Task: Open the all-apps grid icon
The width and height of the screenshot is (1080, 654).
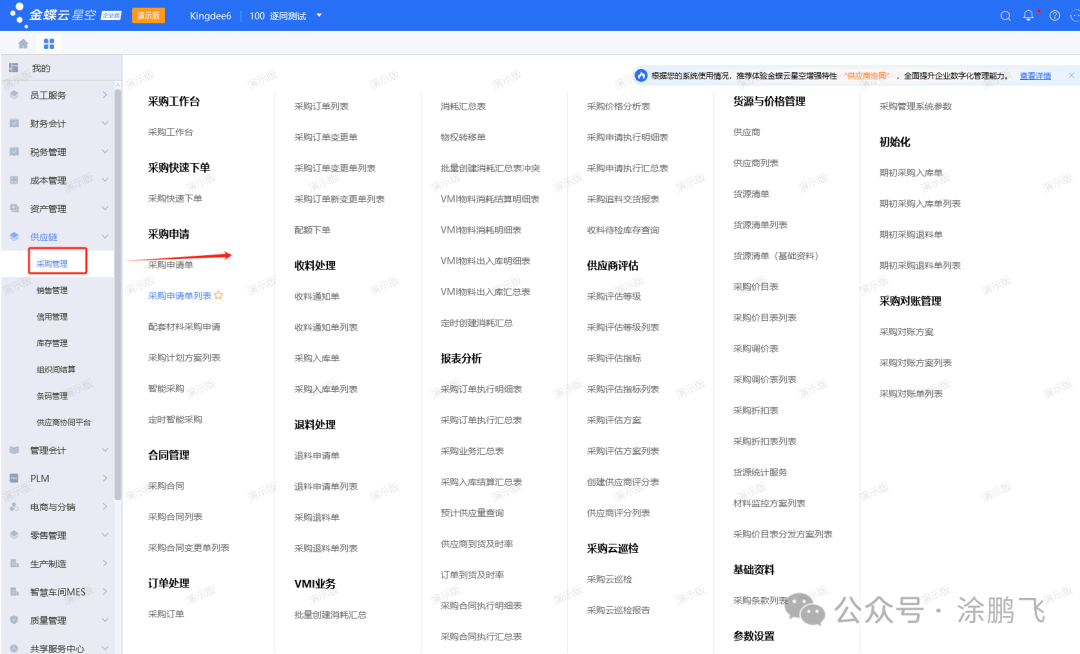Action: point(49,43)
